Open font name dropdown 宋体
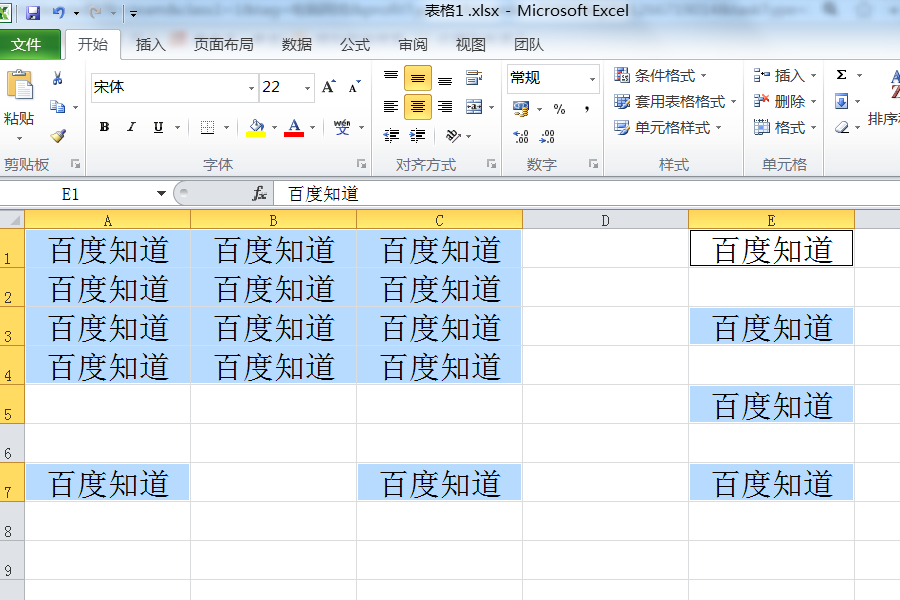This screenshot has width=900, height=600. [251, 88]
